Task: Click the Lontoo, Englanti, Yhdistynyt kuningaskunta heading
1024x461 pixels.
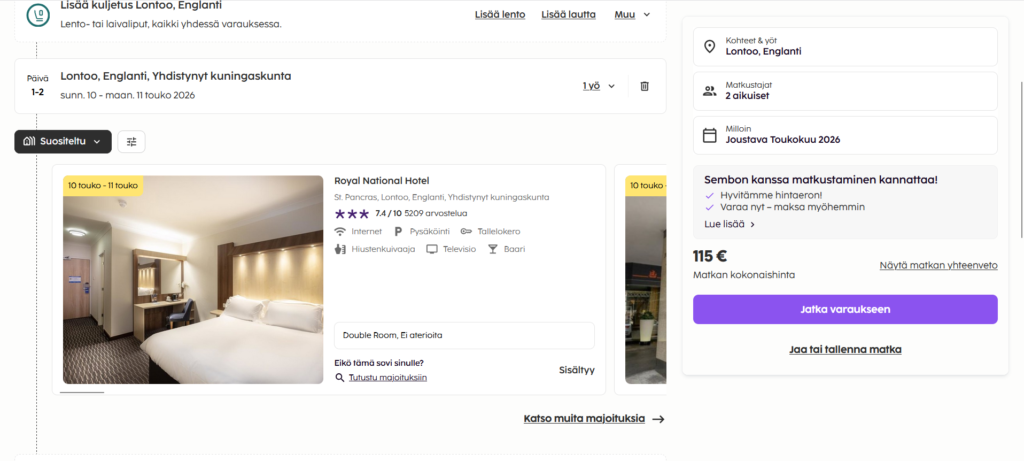Action: (x=176, y=76)
